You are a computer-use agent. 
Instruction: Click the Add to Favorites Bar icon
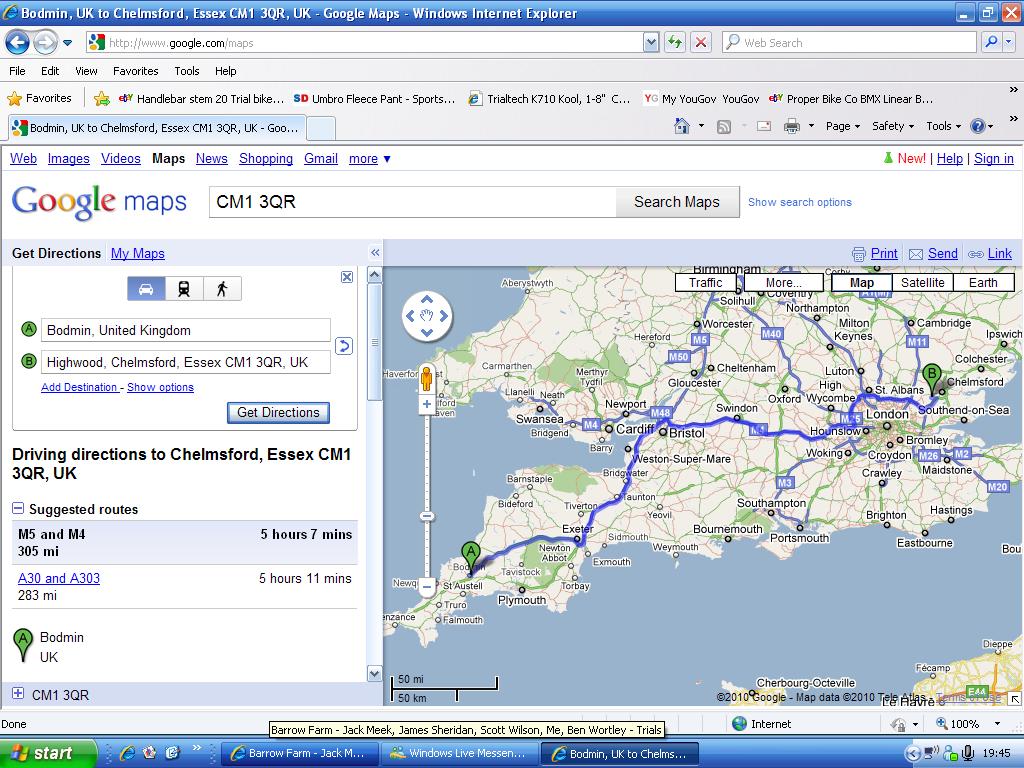point(102,99)
